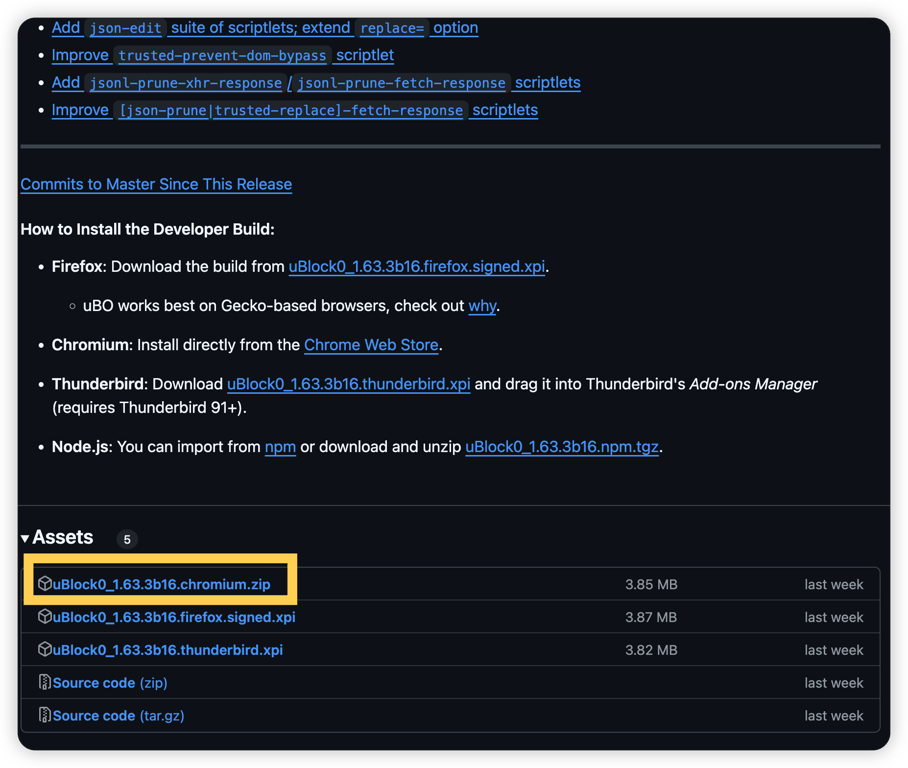The image size is (908, 768).
Task: Download uBlock0_1.63.3b16.thunderbird.xpi from Assets list
Action: click(168, 650)
